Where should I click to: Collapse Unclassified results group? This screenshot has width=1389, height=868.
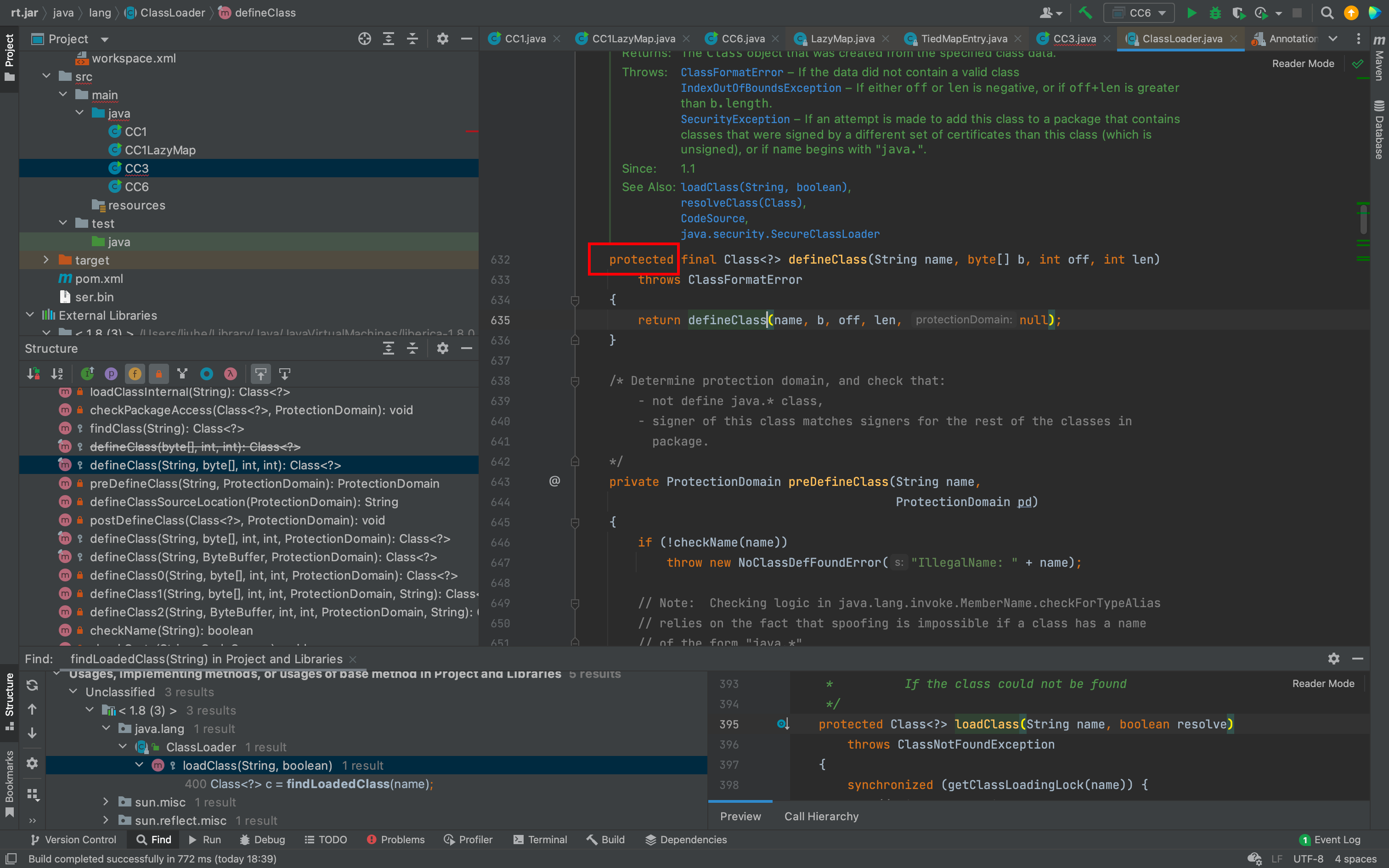click(73, 692)
